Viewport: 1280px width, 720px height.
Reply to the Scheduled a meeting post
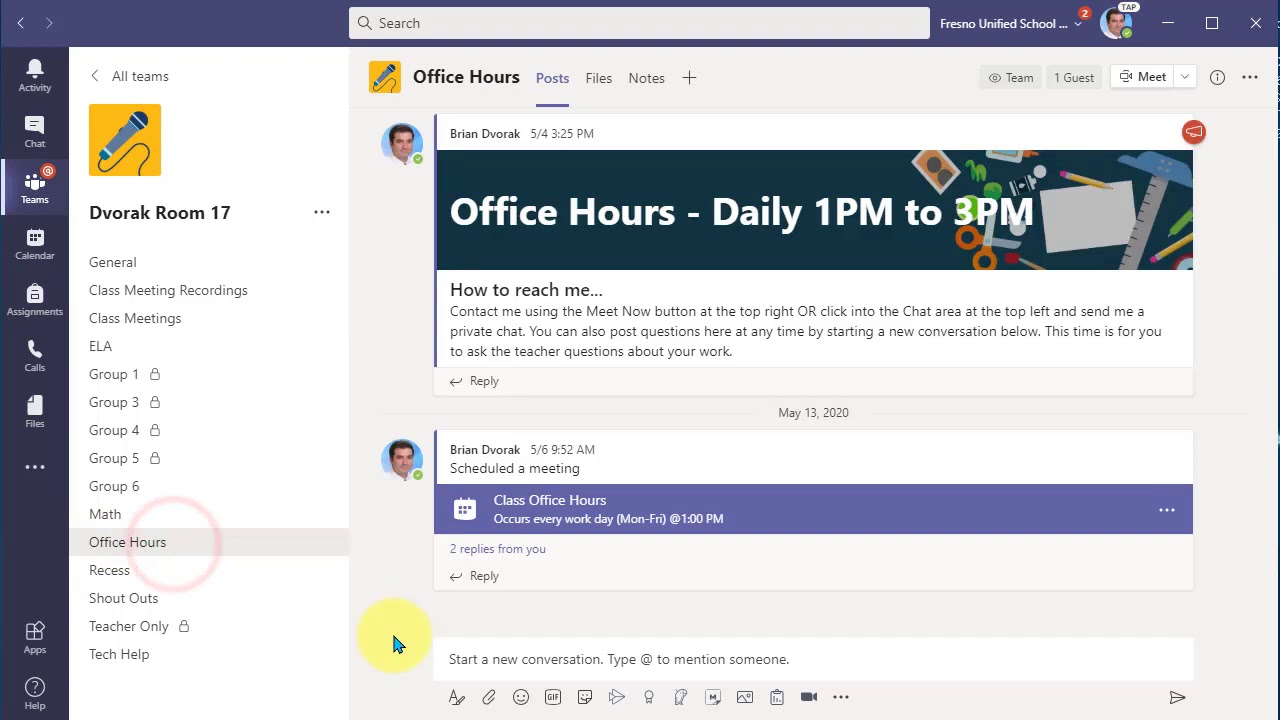(474, 576)
